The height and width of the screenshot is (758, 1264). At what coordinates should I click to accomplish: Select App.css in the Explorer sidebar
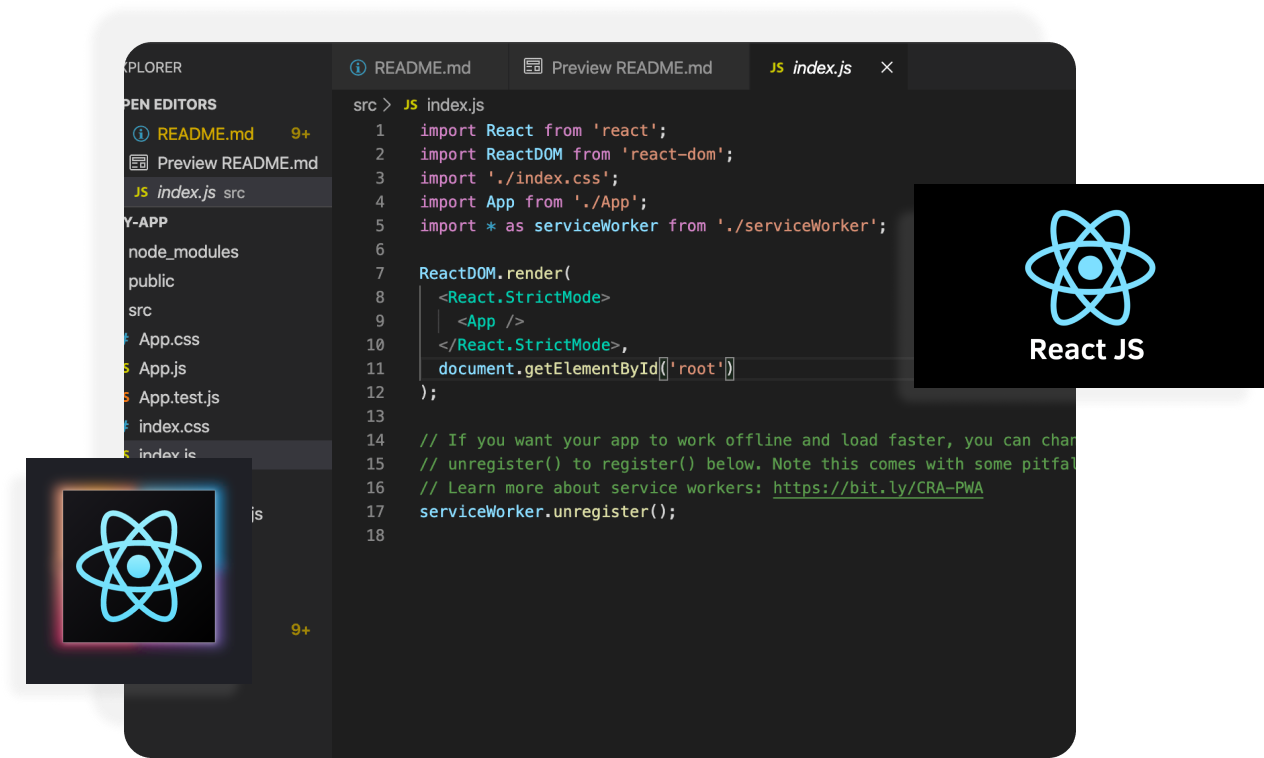point(168,339)
